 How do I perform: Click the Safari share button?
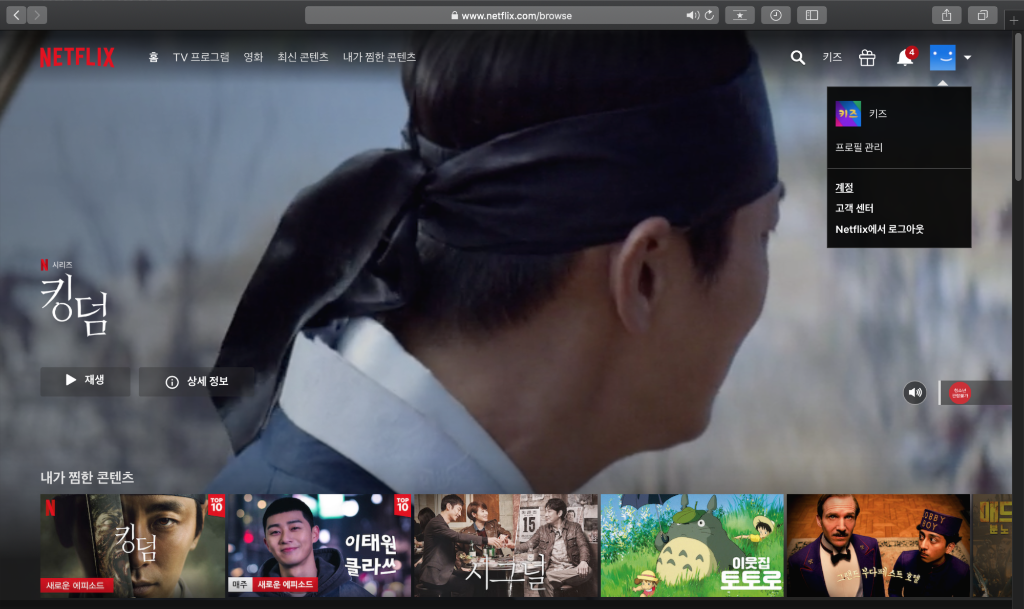tap(946, 15)
